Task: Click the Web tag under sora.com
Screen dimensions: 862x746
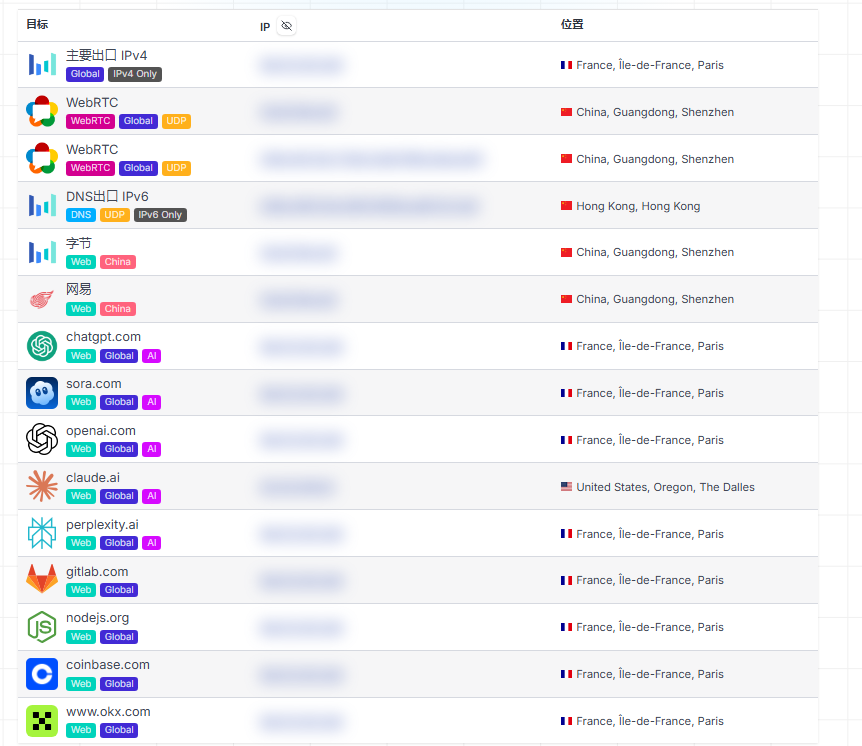Action: [81, 402]
